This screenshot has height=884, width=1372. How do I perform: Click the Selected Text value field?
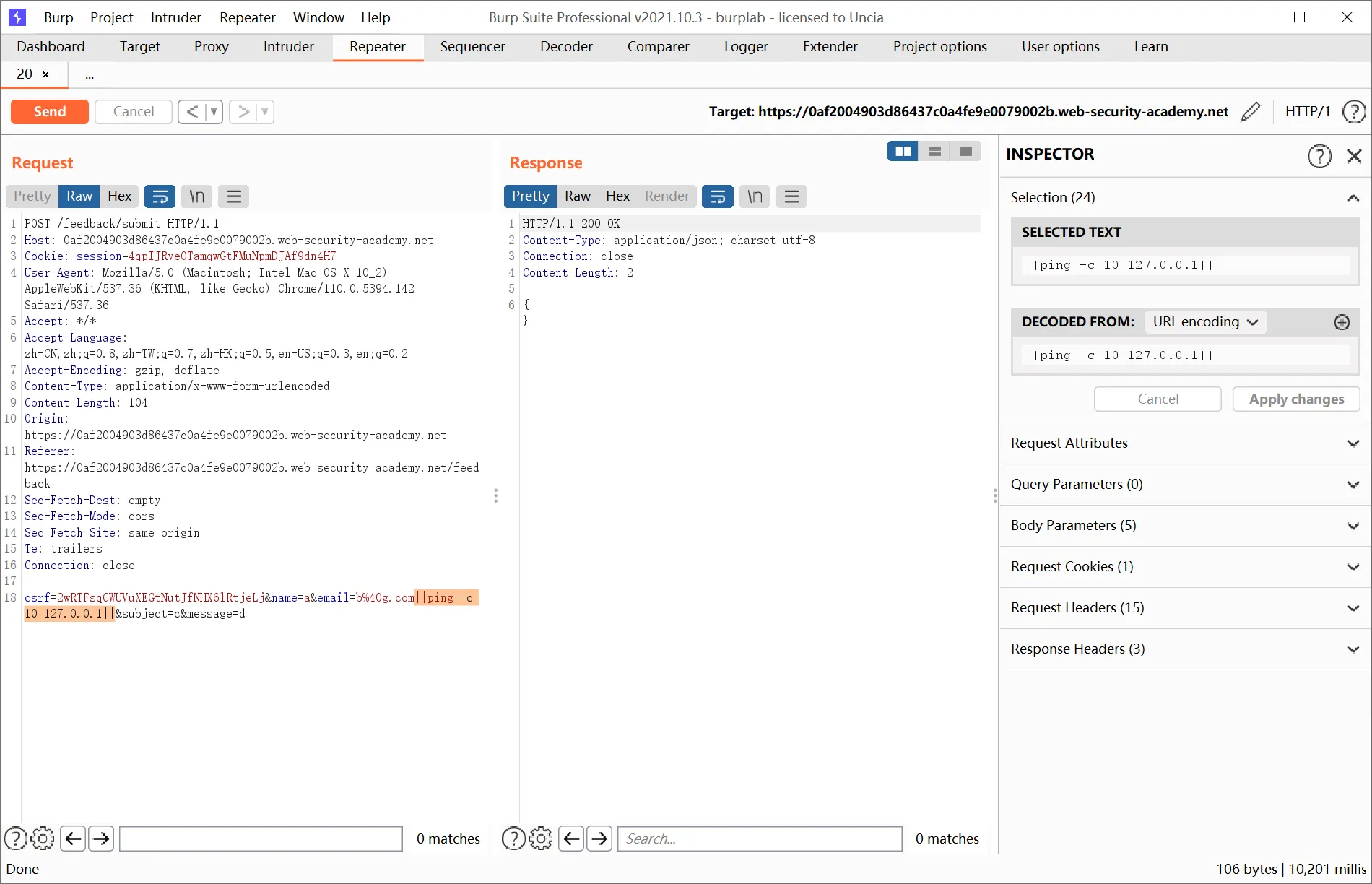[1185, 265]
